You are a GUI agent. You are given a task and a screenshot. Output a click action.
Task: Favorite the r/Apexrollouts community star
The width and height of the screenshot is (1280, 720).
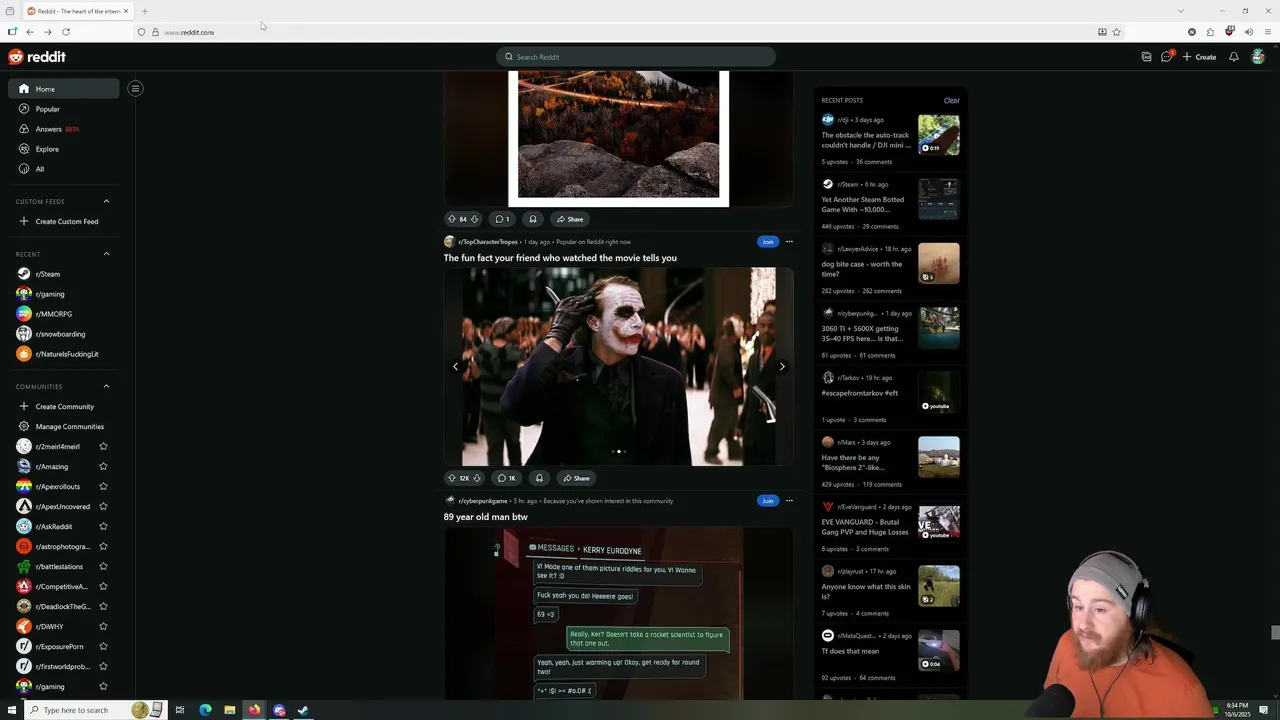[103, 486]
